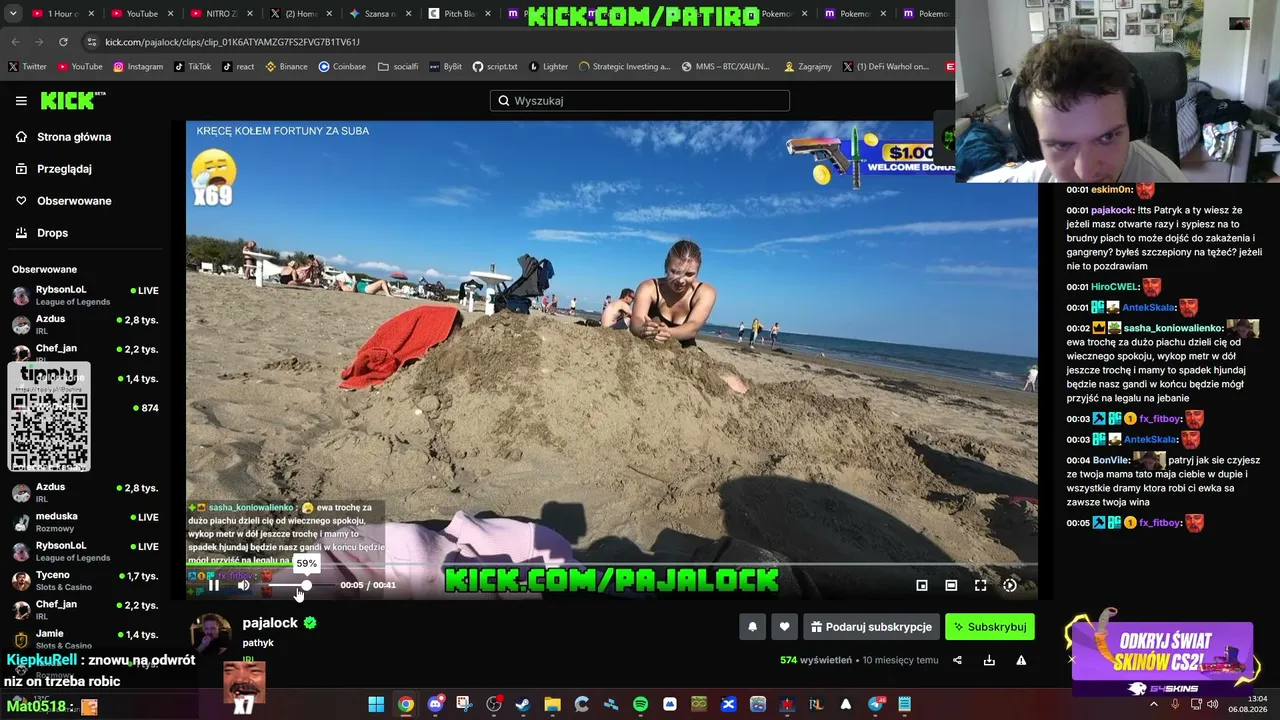Open Chrome from the taskbar
Image resolution: width=1280 pixels, height=720 pixels.
click(405, 705)
